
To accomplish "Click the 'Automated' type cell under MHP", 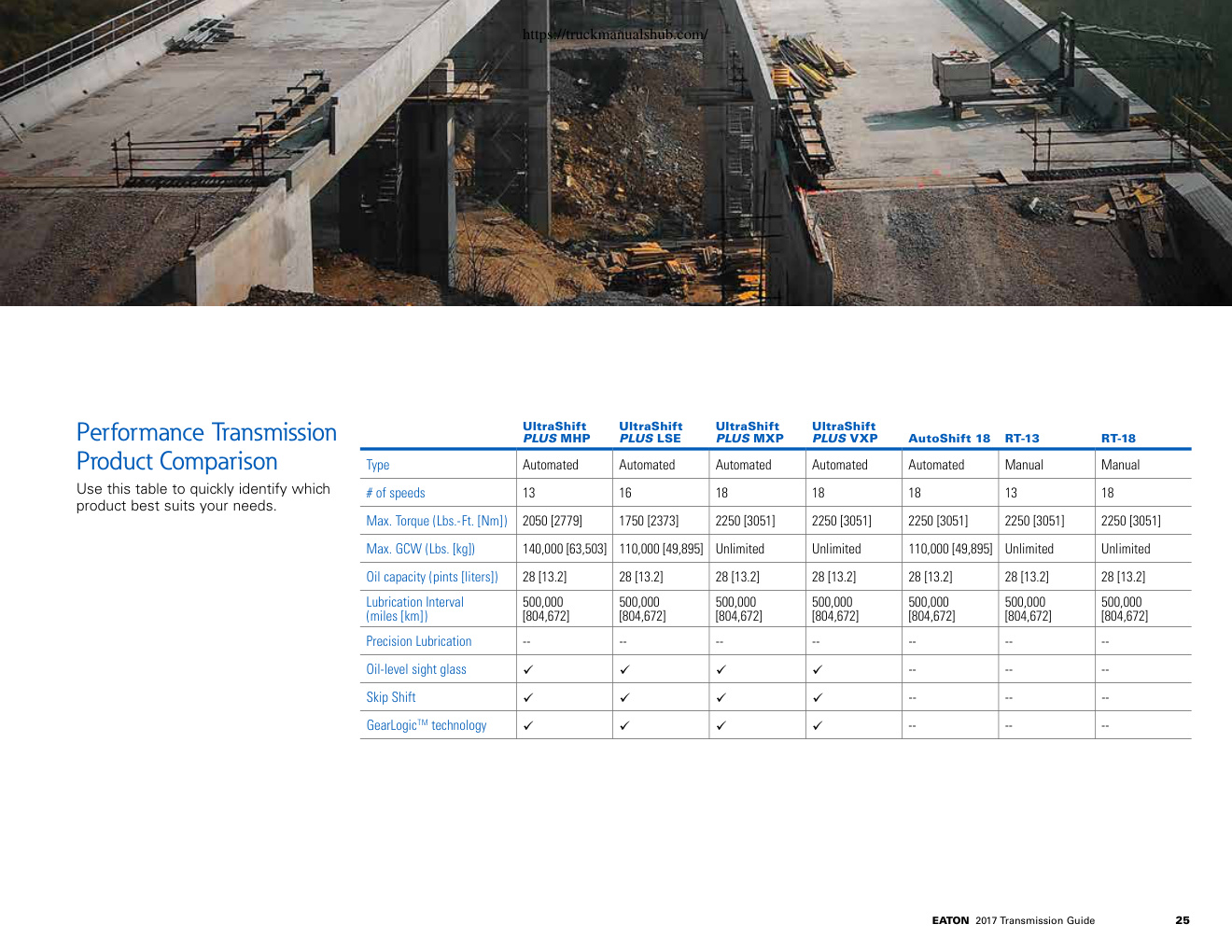I will [551, 465].
